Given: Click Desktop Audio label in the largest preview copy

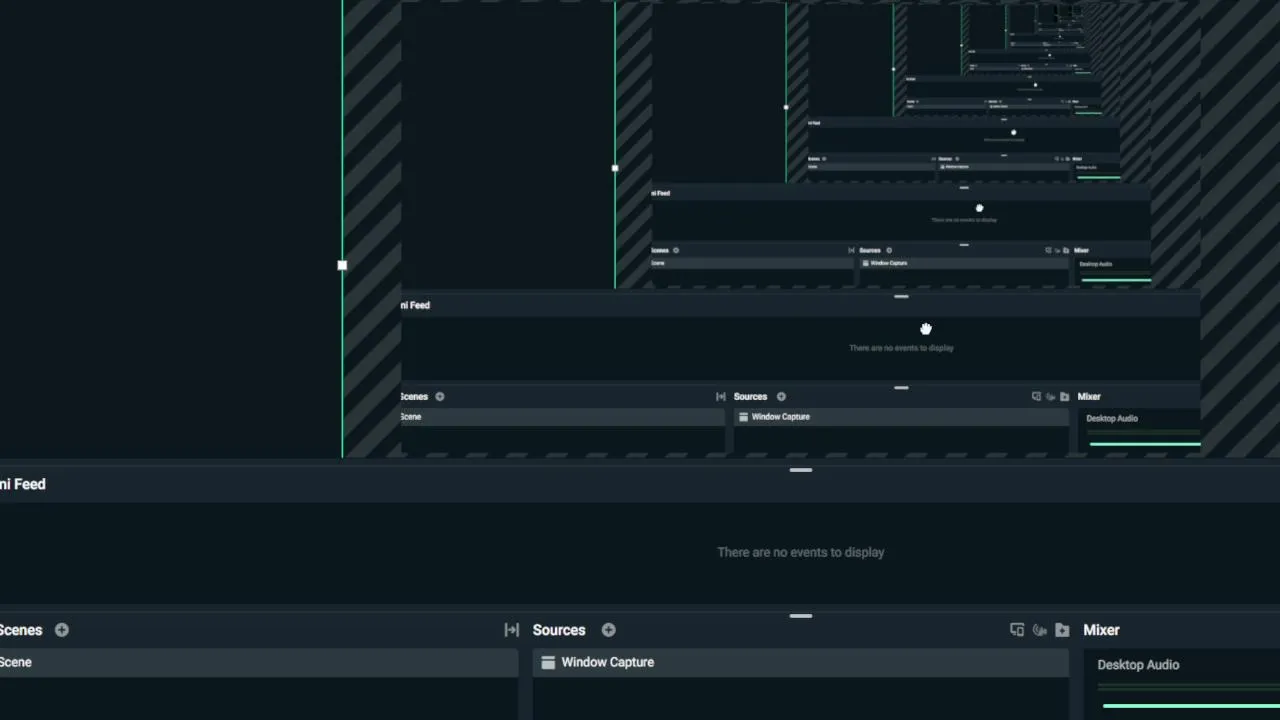Looking at the screenshot, I should pyautogui.click(x=1112, y=419).
